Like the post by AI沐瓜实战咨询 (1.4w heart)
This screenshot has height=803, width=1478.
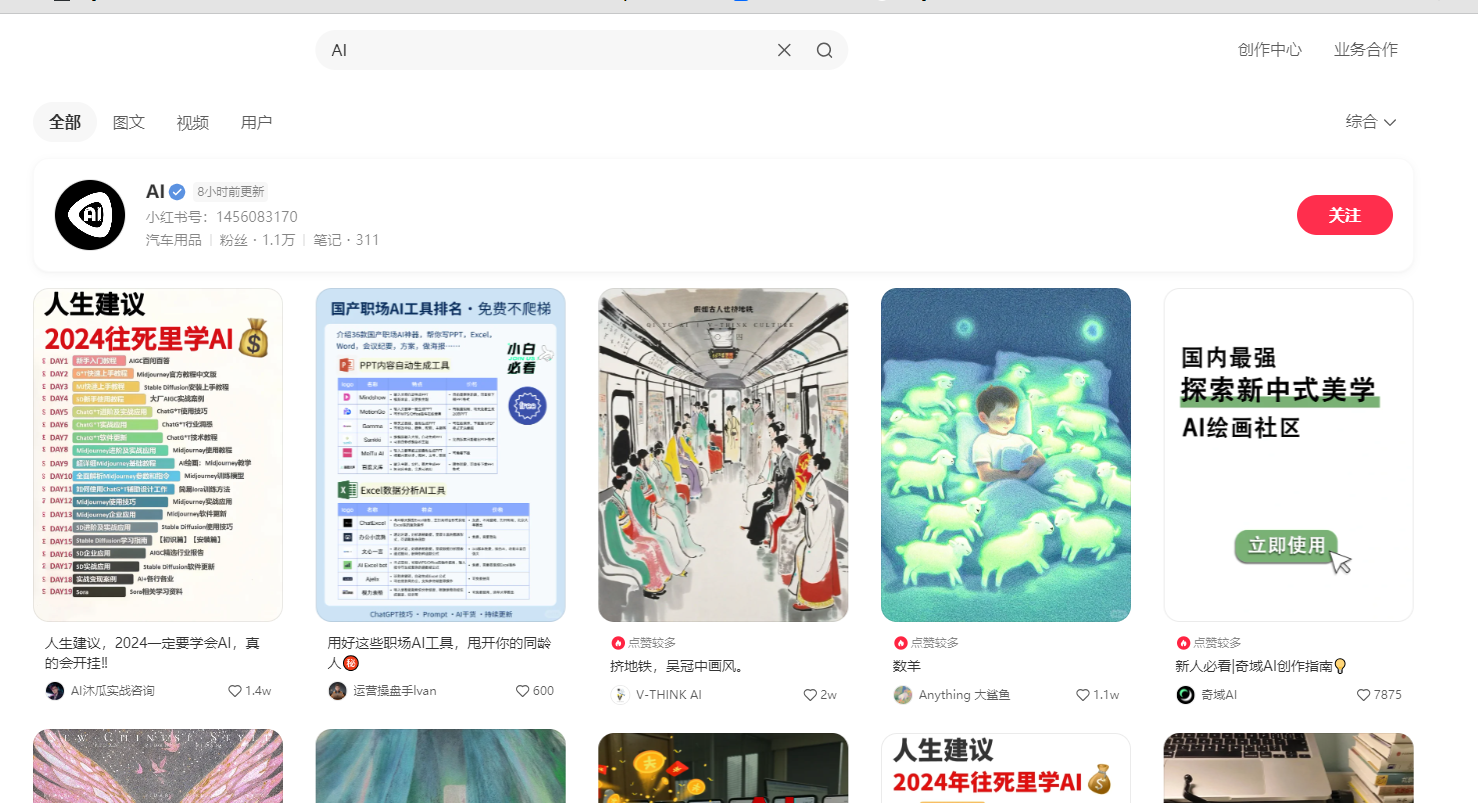(235, 691)
